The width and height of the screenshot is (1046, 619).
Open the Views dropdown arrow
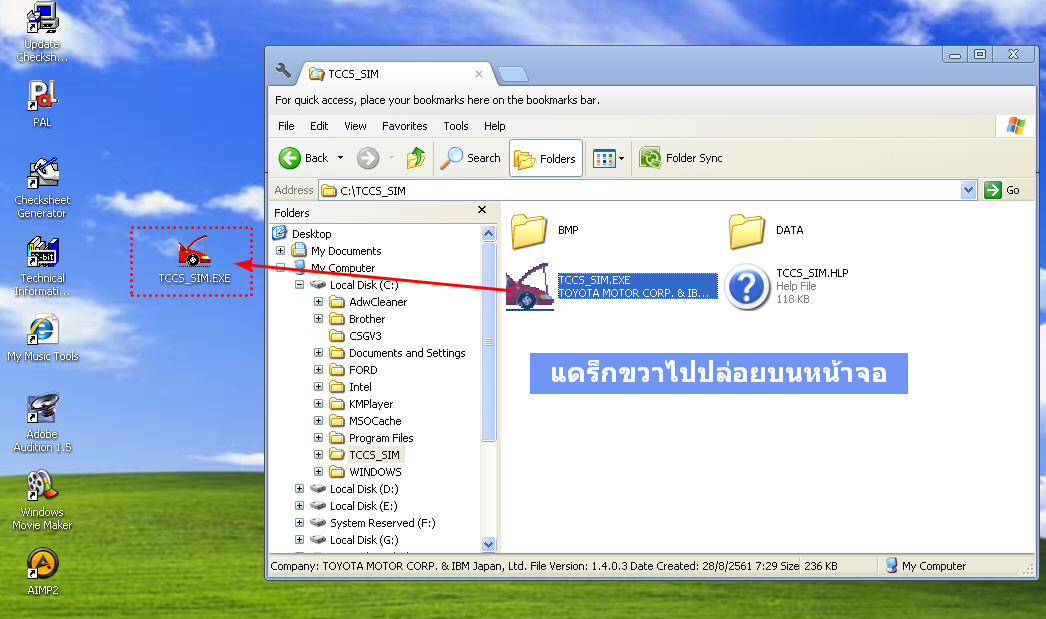point(622,159)
